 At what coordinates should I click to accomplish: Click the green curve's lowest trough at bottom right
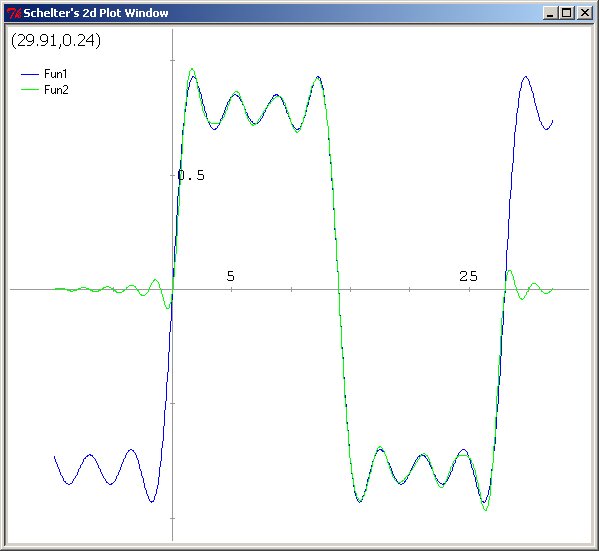tap(486, 510)
